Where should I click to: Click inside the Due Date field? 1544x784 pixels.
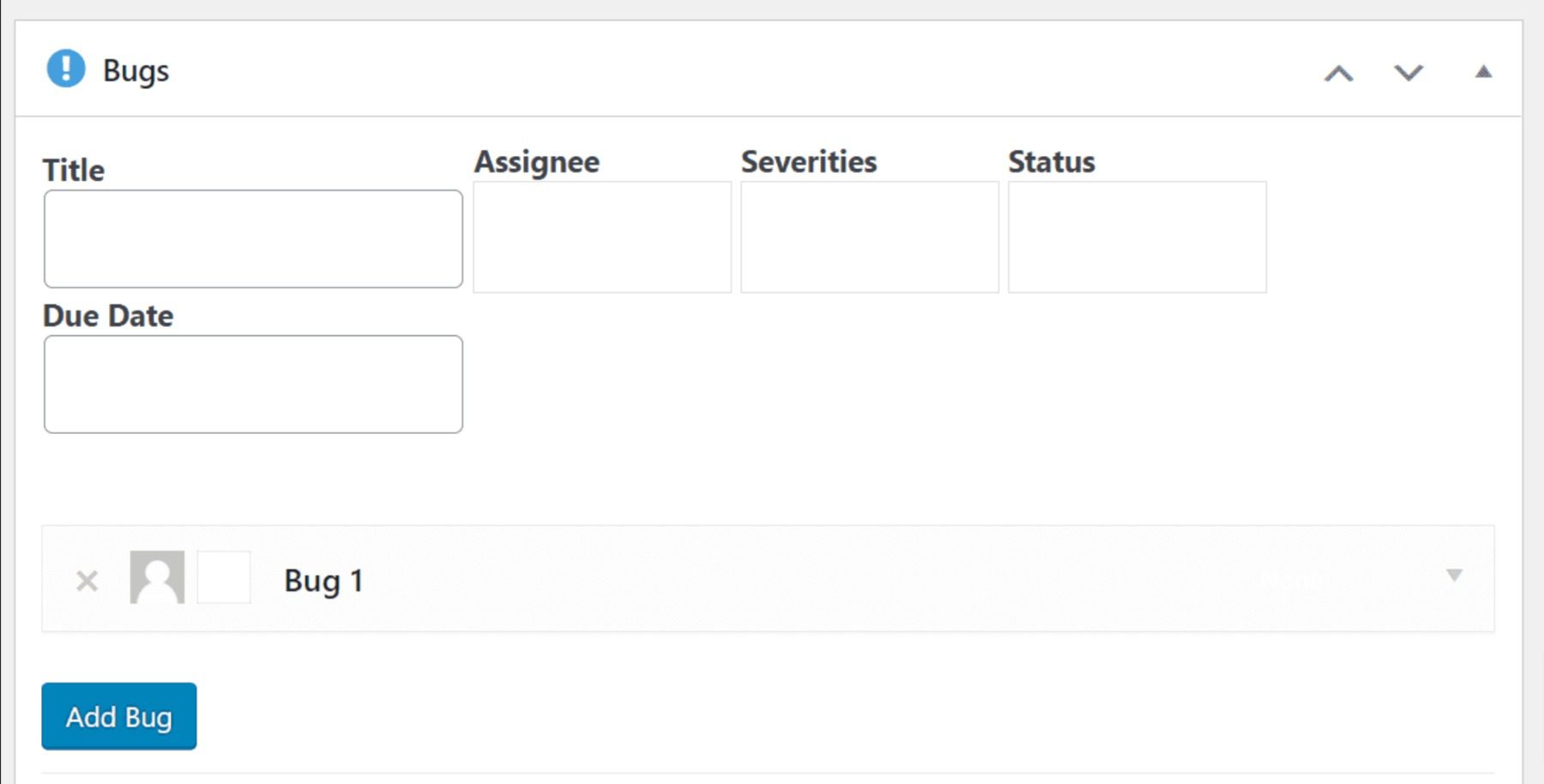[x=252, y=383]
